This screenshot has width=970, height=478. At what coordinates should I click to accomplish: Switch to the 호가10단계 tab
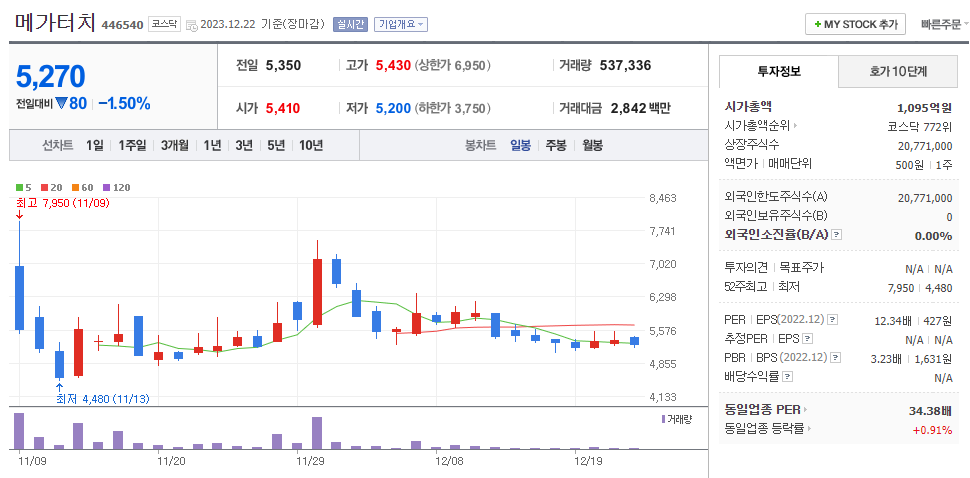[898, 71]
